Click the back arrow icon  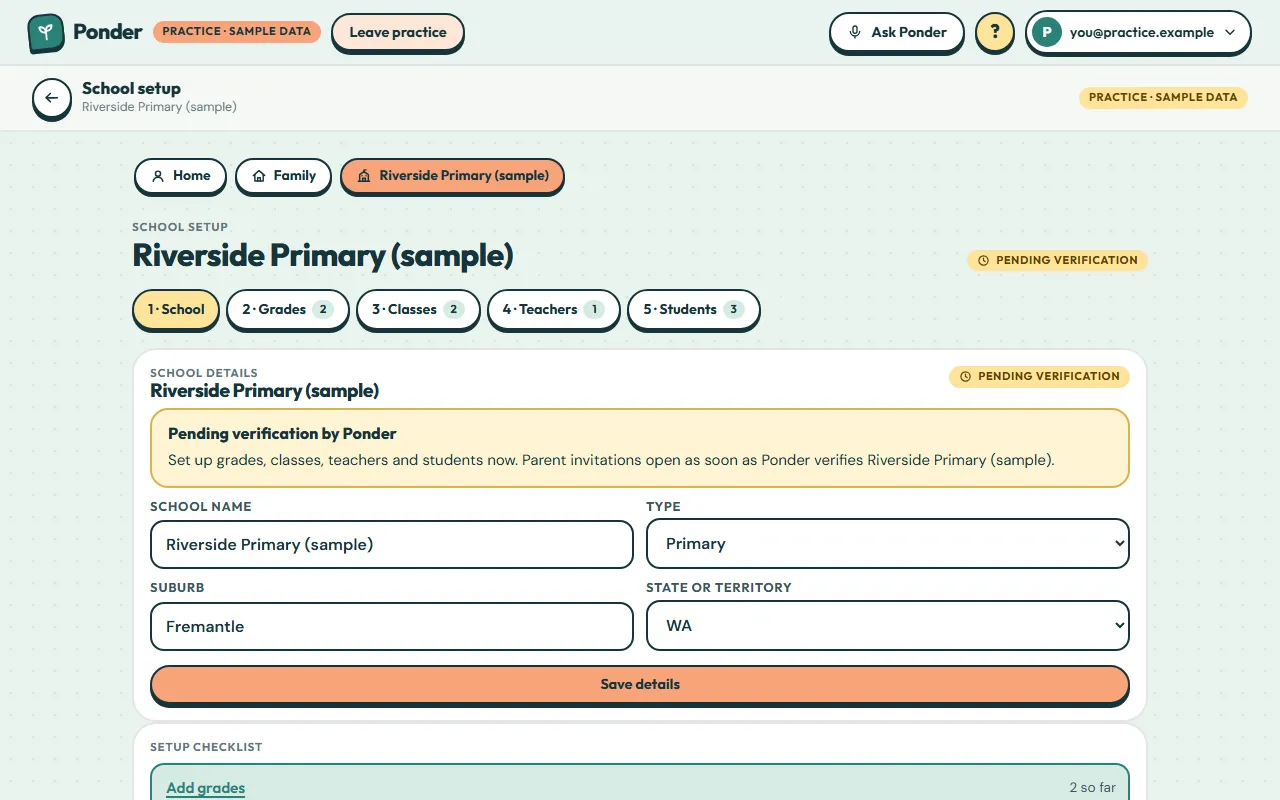(x=52, y=98)
